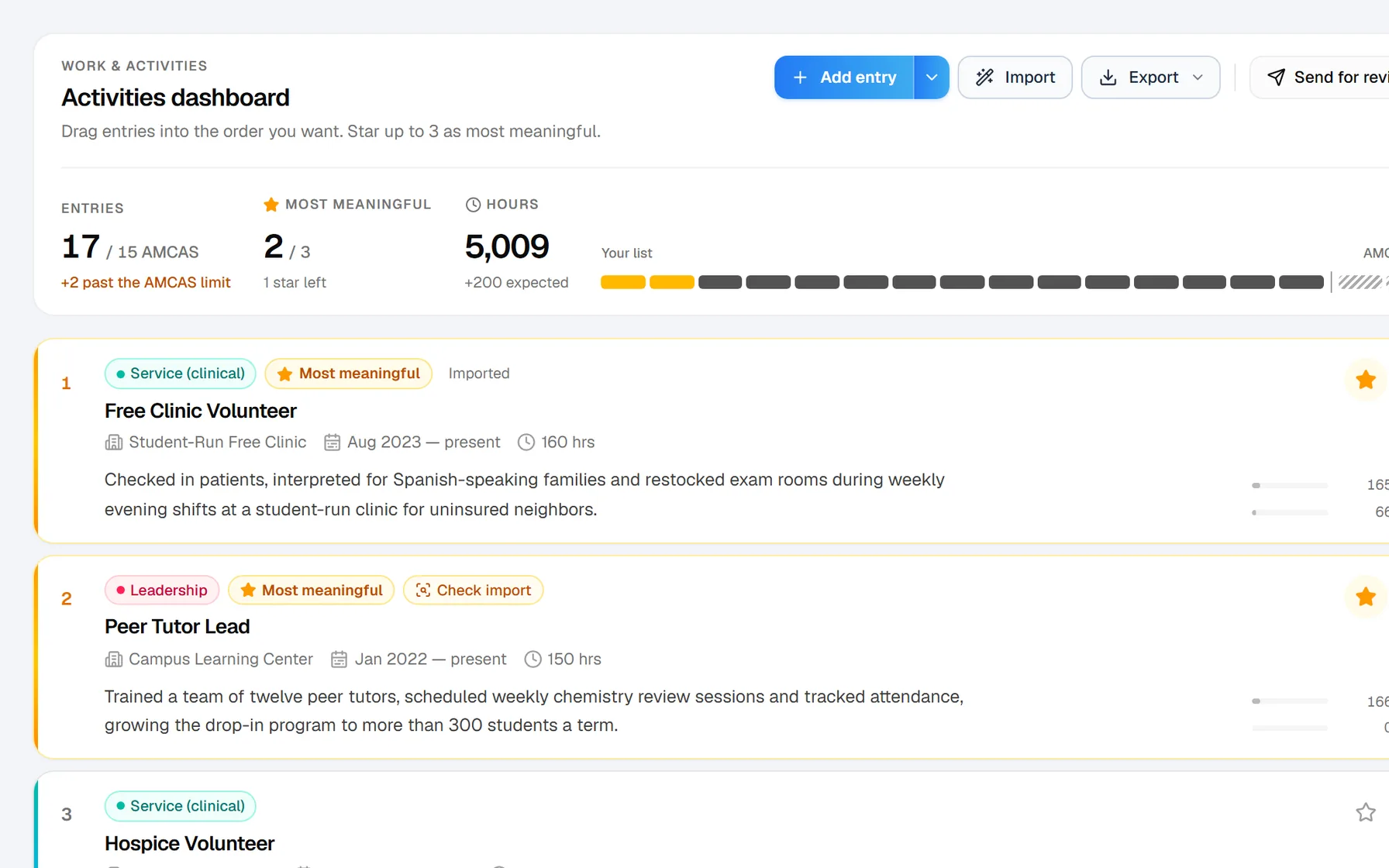Click the Import button
1389x868 pixels.
[1015, 77]
